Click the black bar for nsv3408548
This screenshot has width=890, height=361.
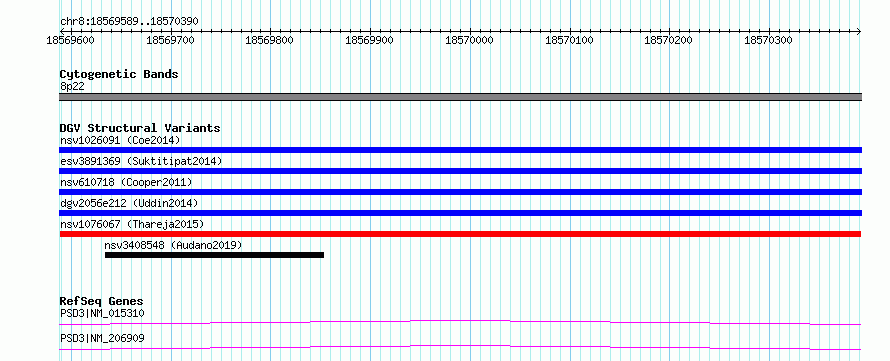(x=215, y=255)
